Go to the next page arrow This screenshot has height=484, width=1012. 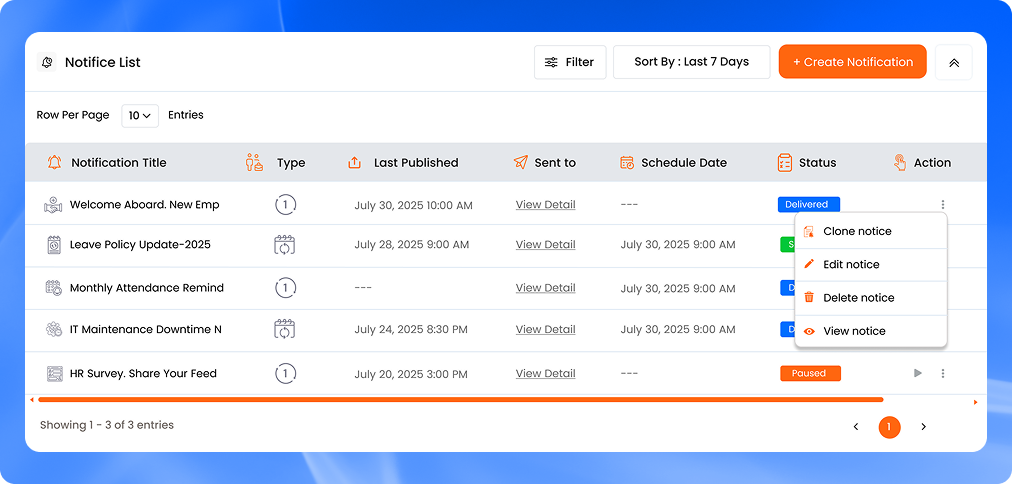923,427
